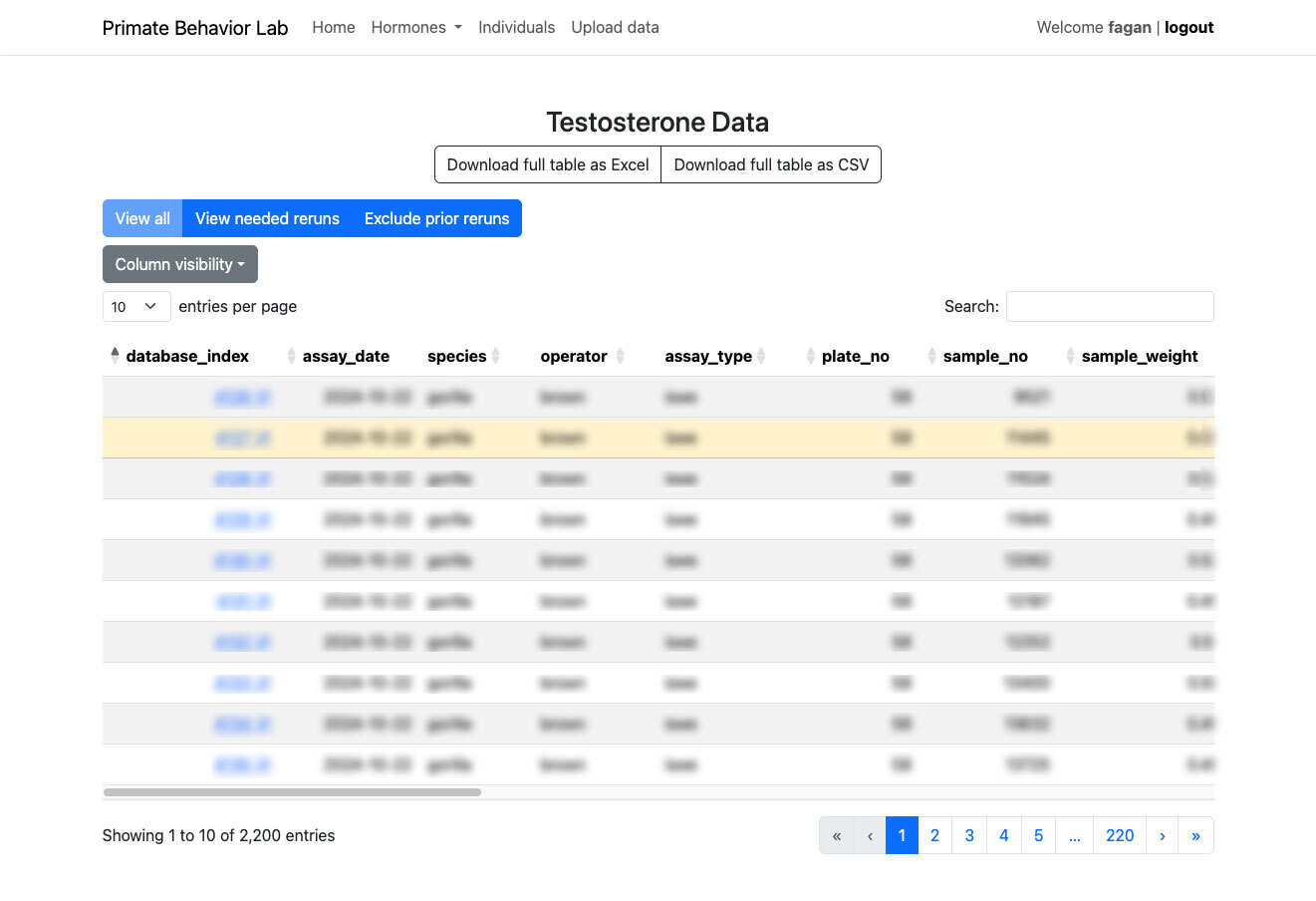
Task: Open the Upload data page
Action: point(615,28)
